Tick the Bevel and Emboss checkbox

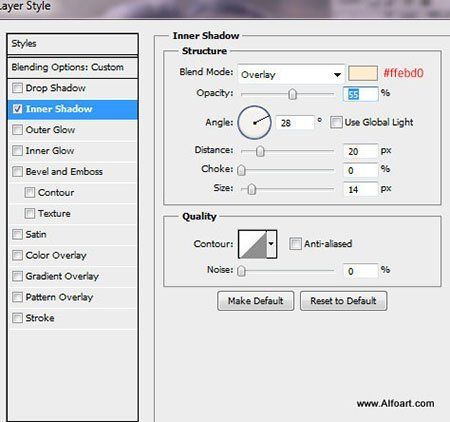[17, 172]
